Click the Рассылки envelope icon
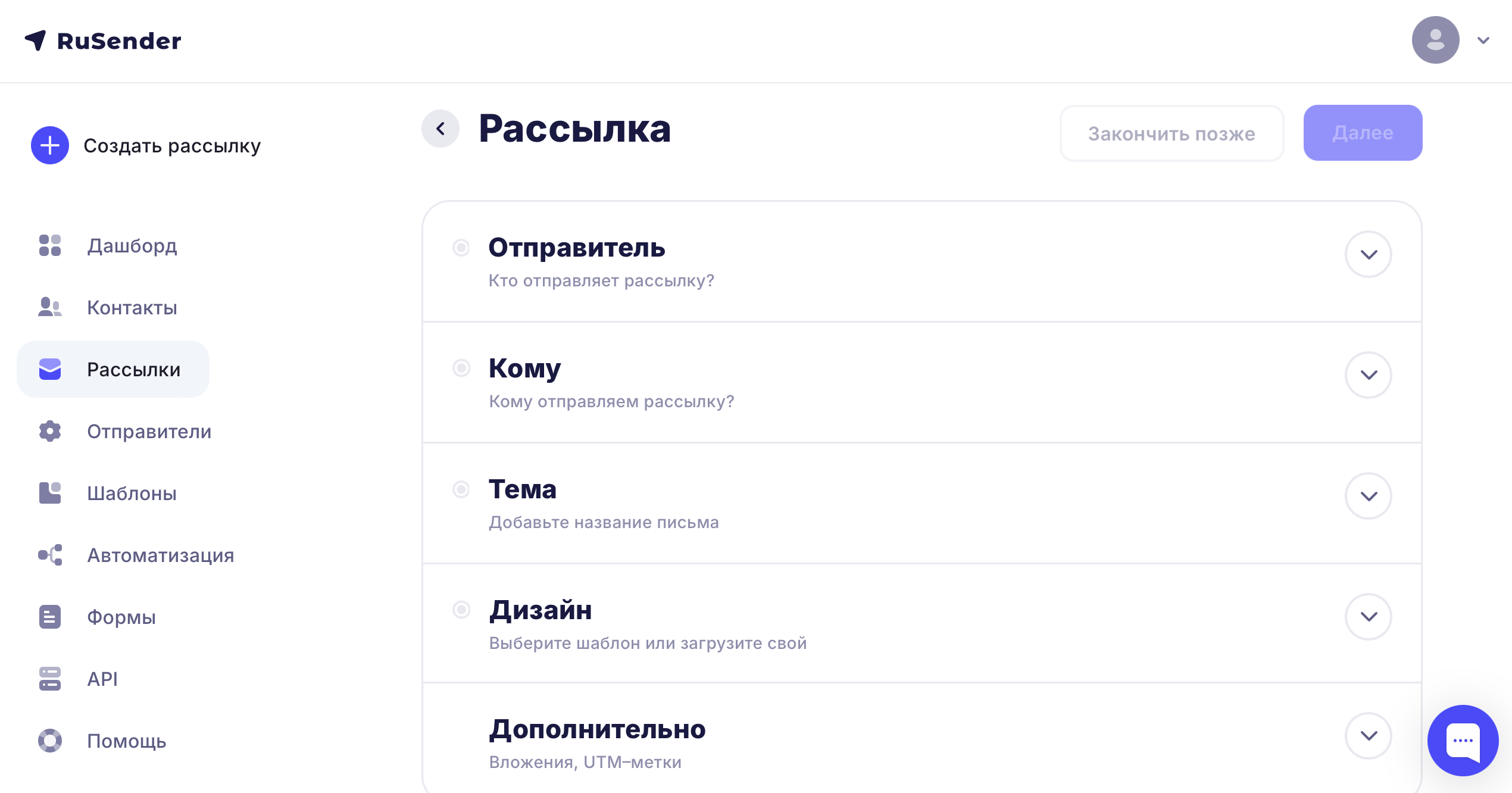 click(x=50, y=369)
